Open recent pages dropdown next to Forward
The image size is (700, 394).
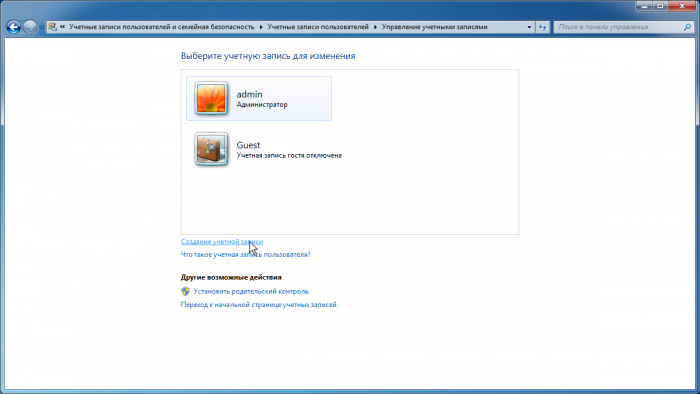click(42, 27)
